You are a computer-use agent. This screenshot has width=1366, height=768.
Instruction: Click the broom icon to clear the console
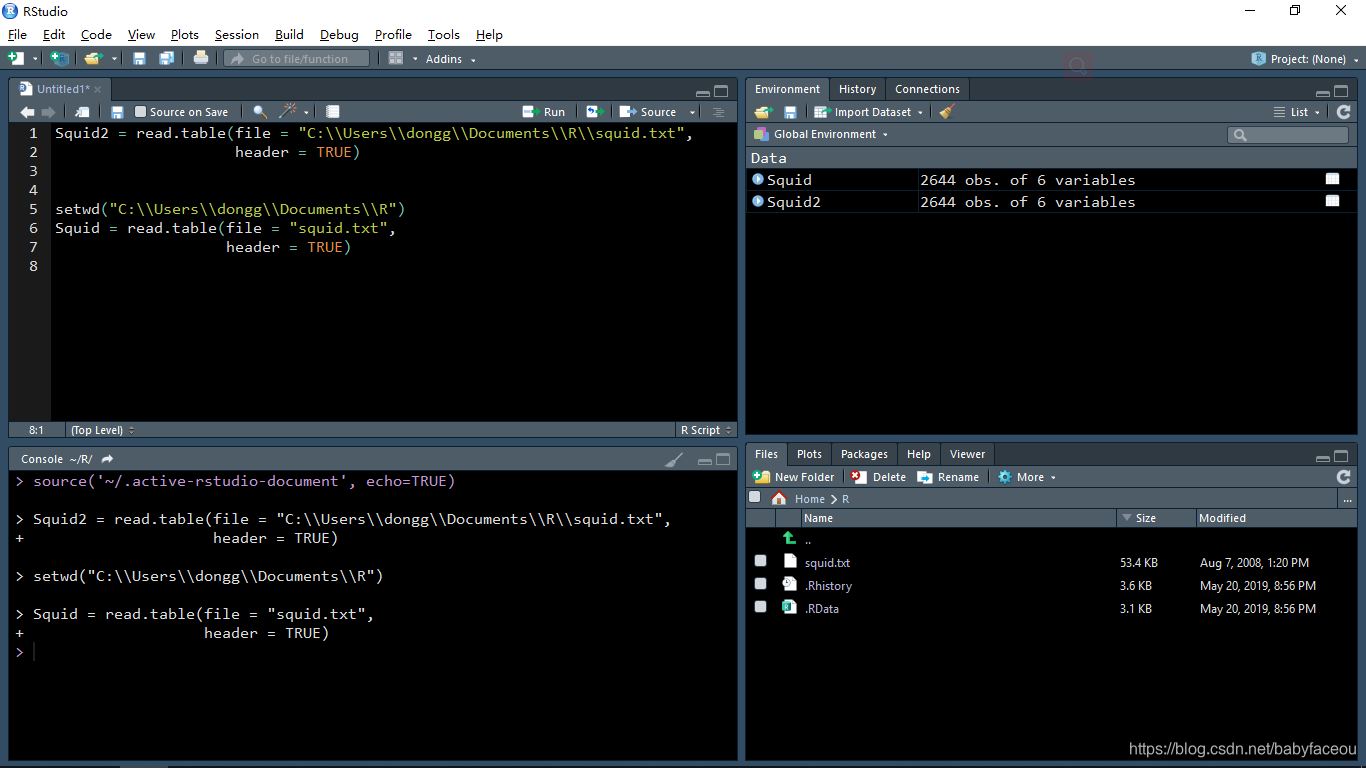point(675,459)
